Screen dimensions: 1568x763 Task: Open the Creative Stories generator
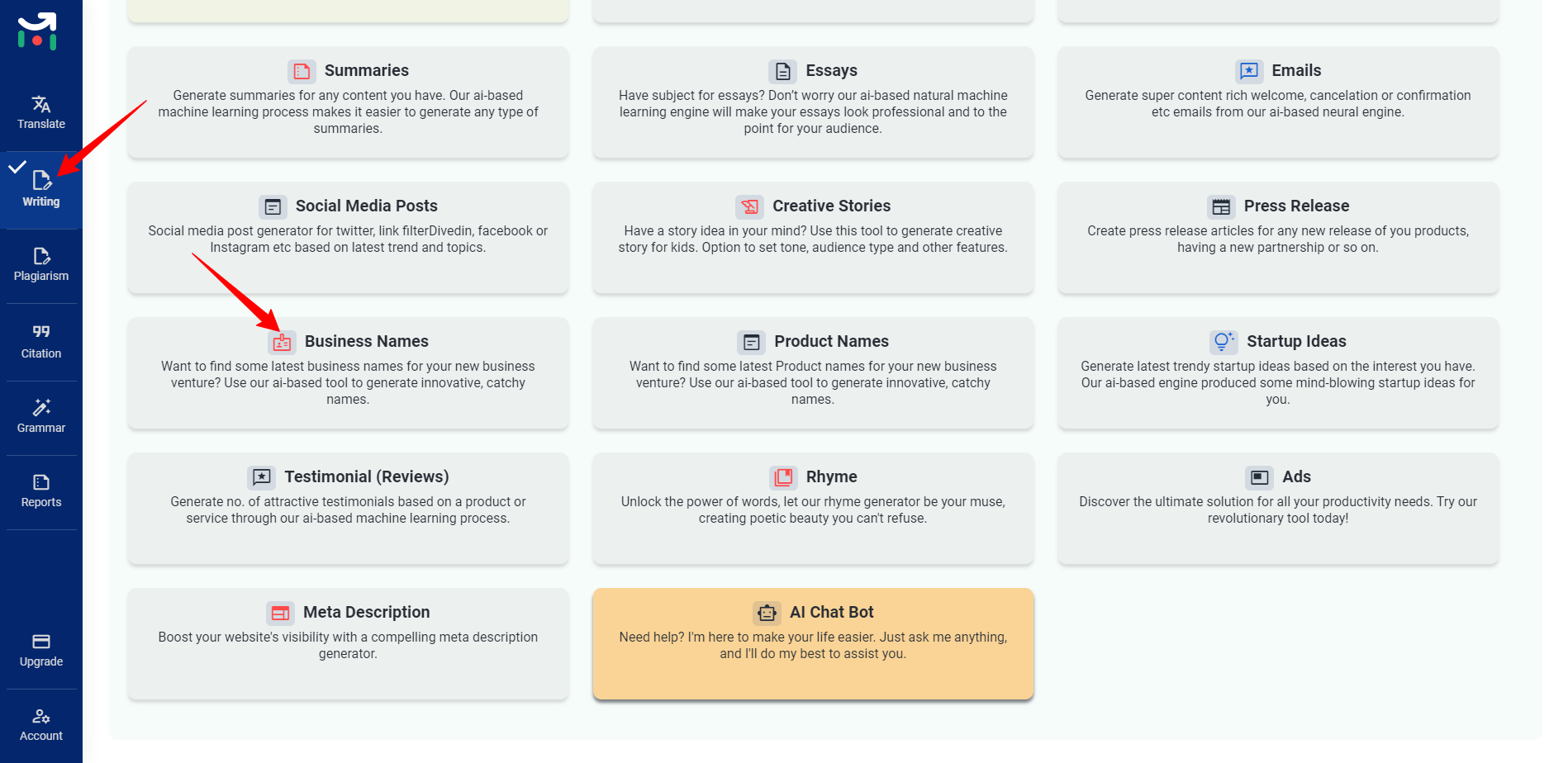tap(812, 239)
